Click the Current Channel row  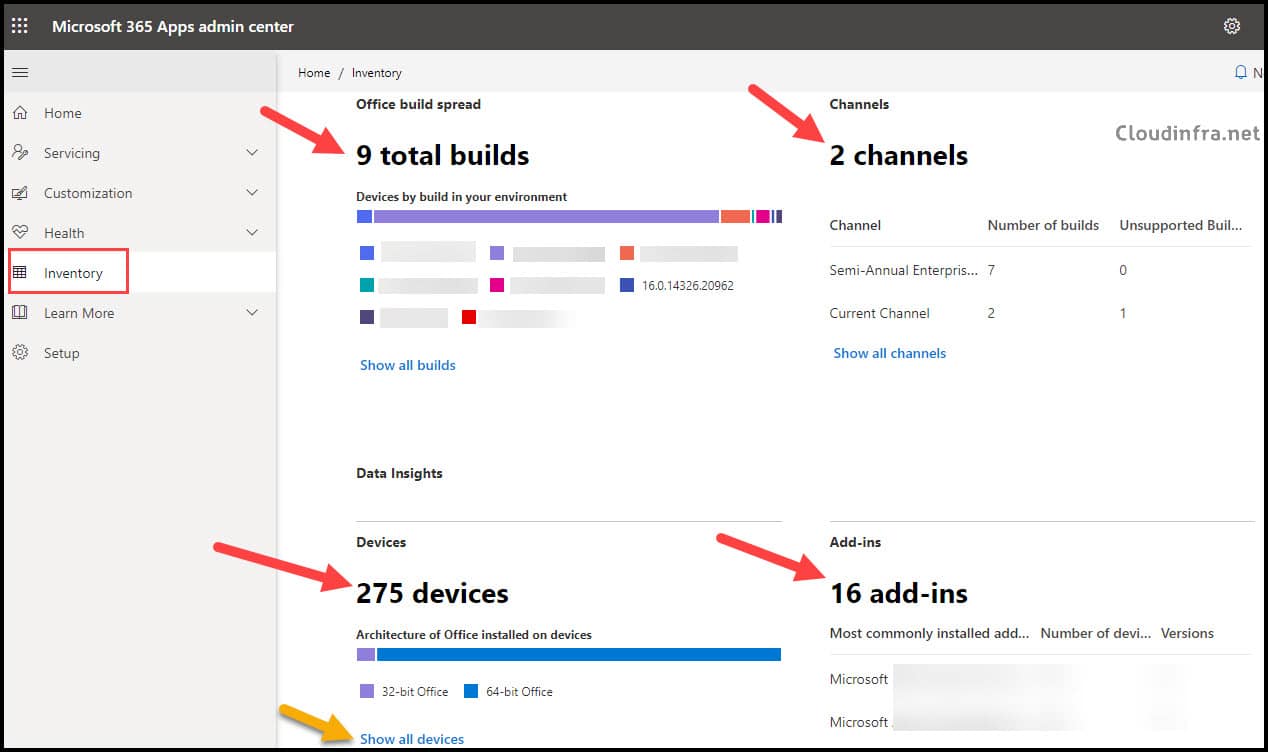[x=1040, y=313]
